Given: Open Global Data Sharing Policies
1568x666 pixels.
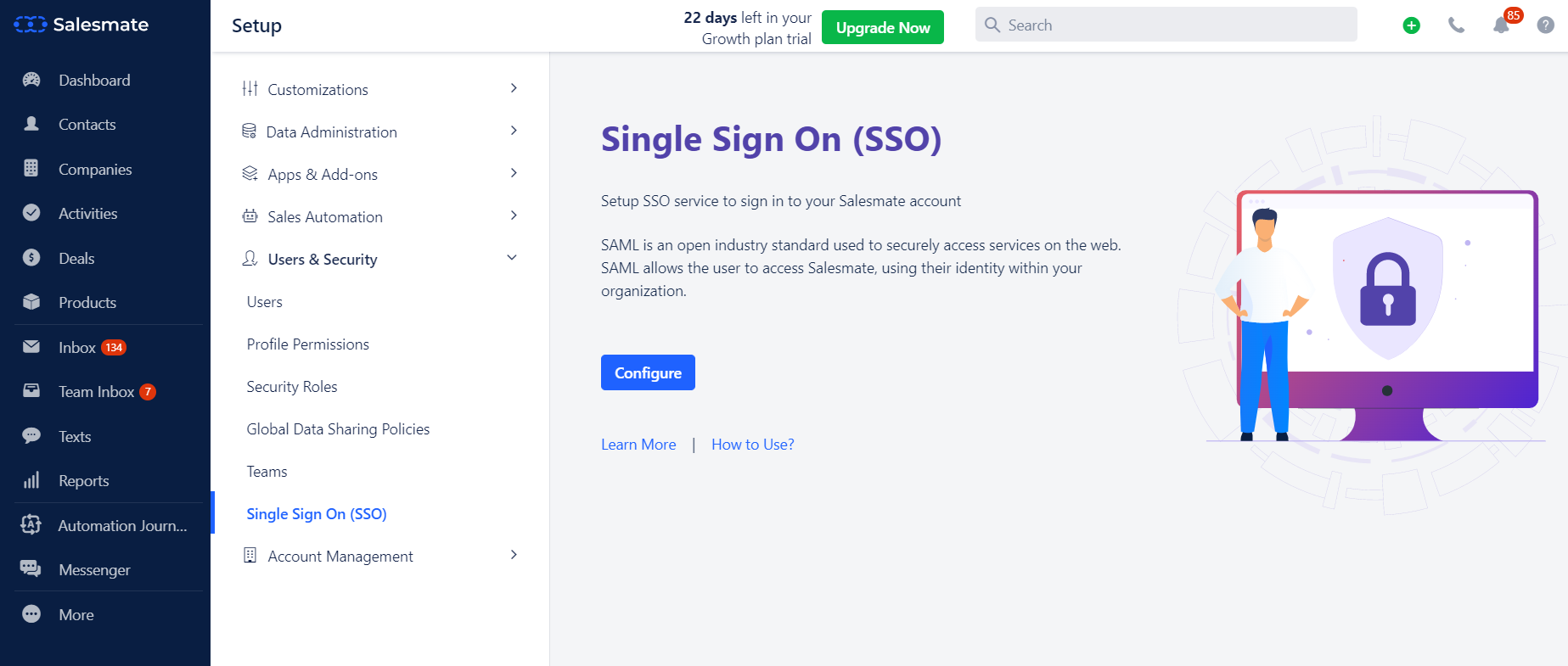Looking at the screenshot, I should [x=338, y=428].
